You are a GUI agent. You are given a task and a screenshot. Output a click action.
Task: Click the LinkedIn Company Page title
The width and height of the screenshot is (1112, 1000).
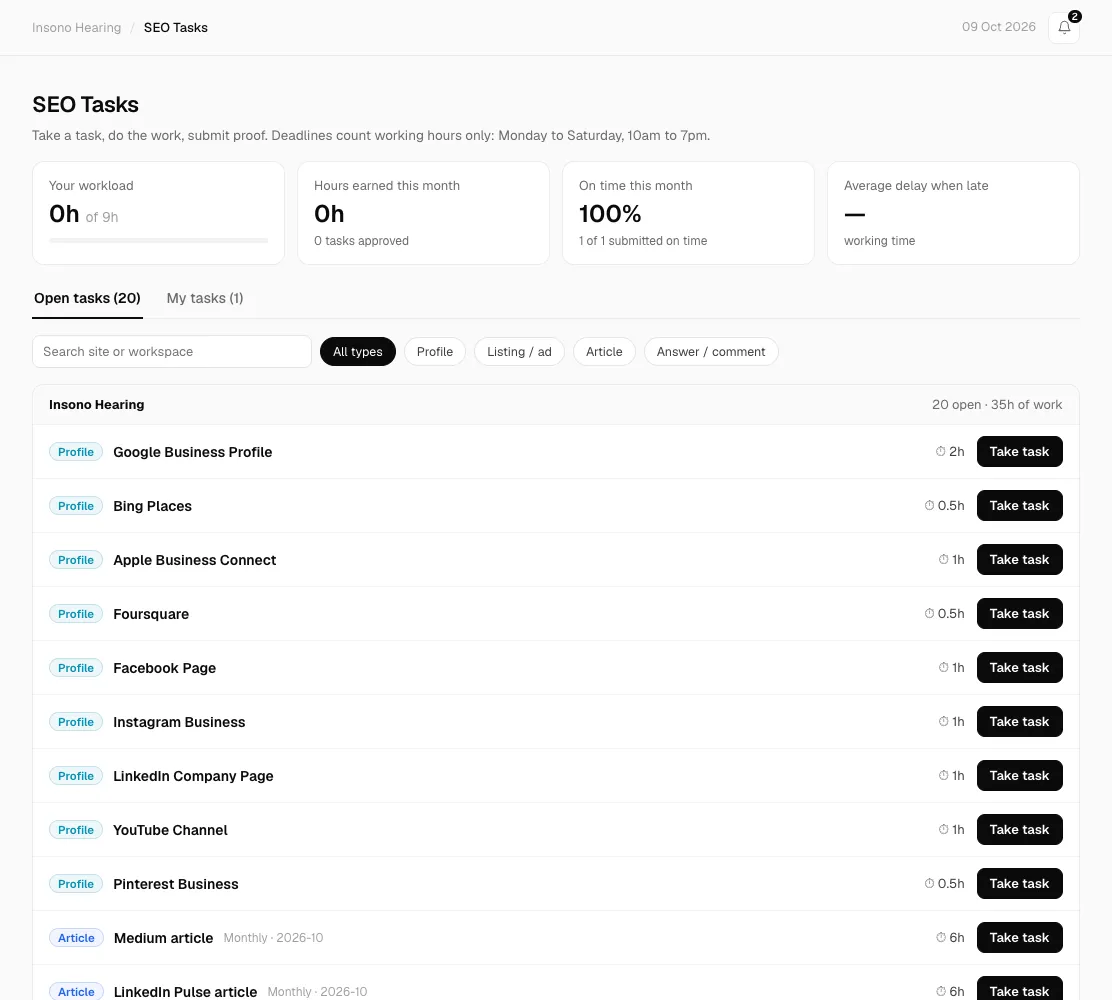click(x=194, y=775)
